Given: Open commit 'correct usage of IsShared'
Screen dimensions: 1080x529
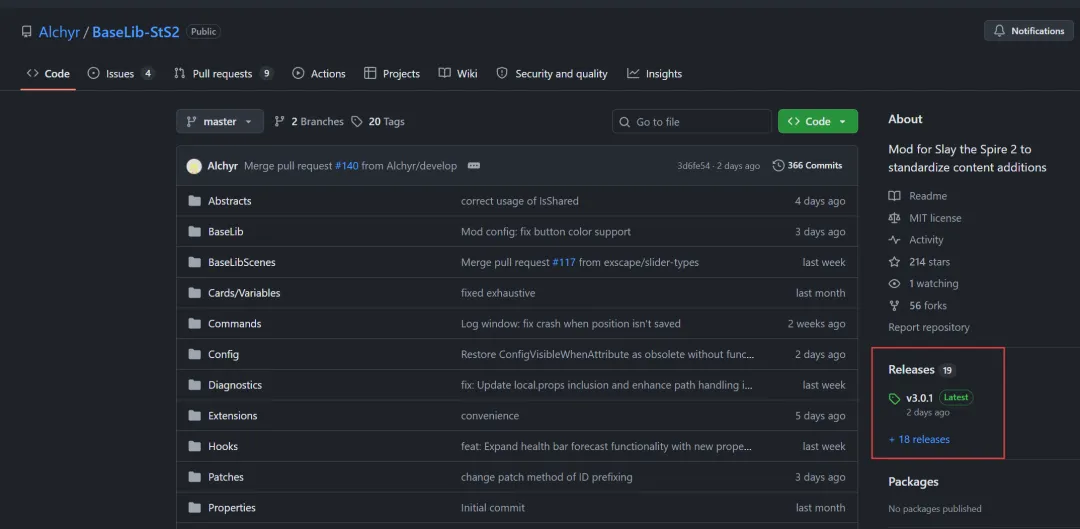Looking at the screenshot, I should (x=519, y=201).
